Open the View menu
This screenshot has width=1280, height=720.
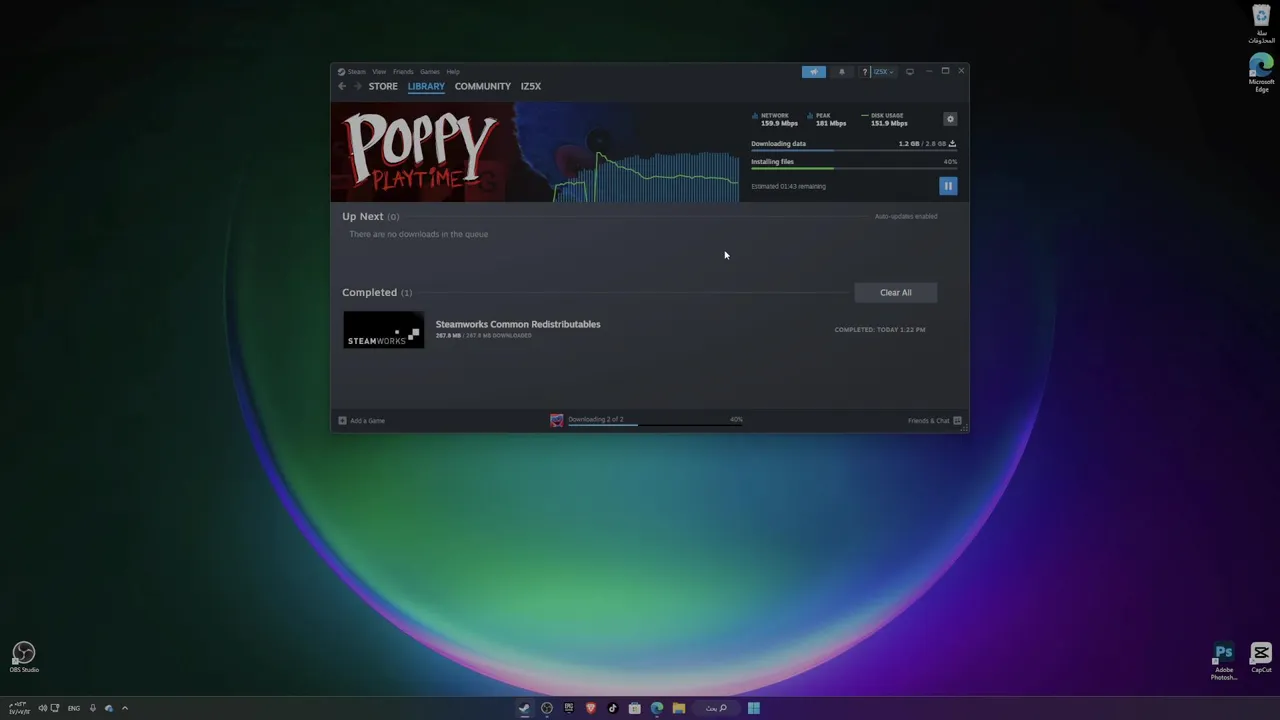379,72
